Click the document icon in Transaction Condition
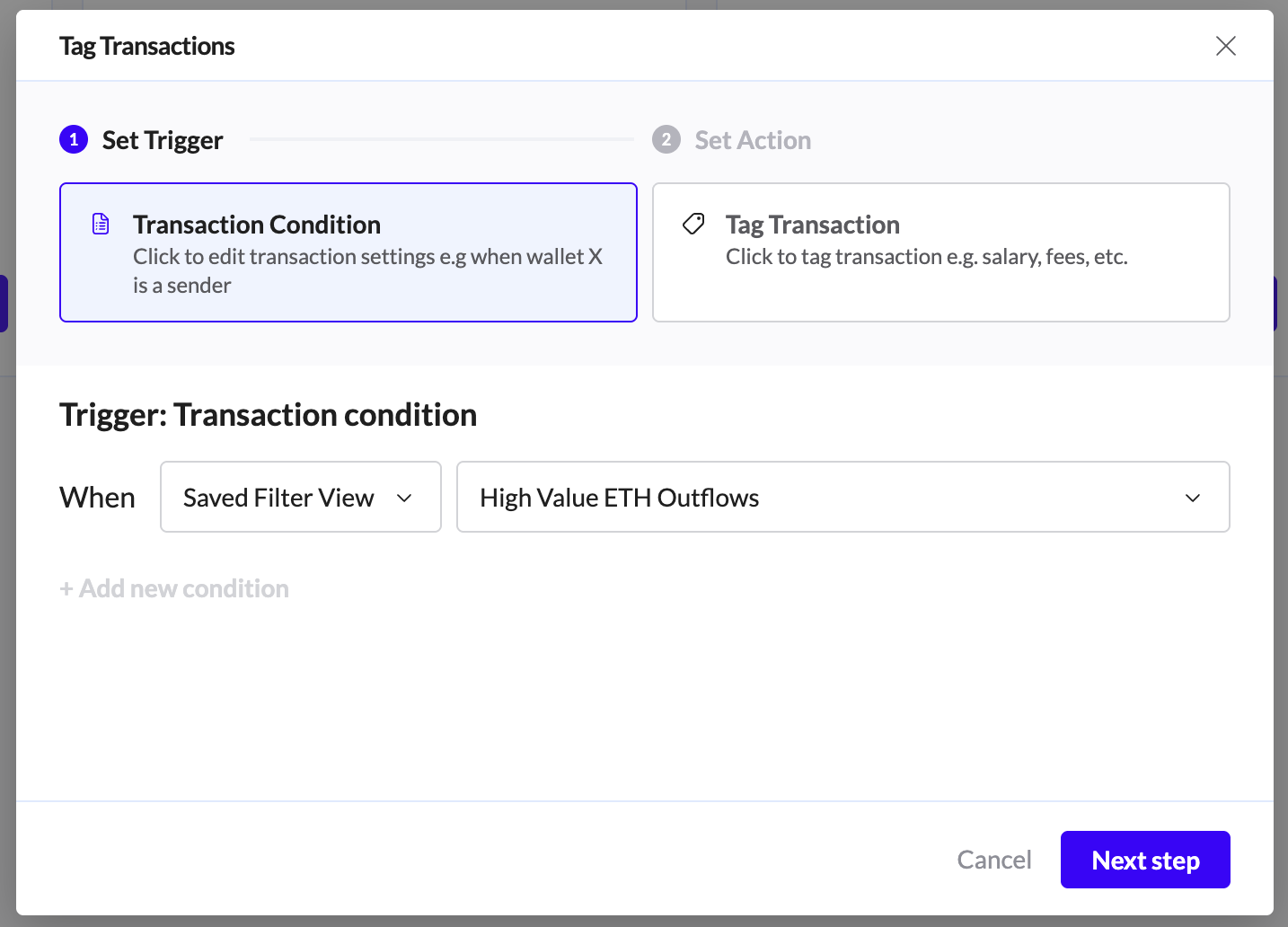 point(101,224)
